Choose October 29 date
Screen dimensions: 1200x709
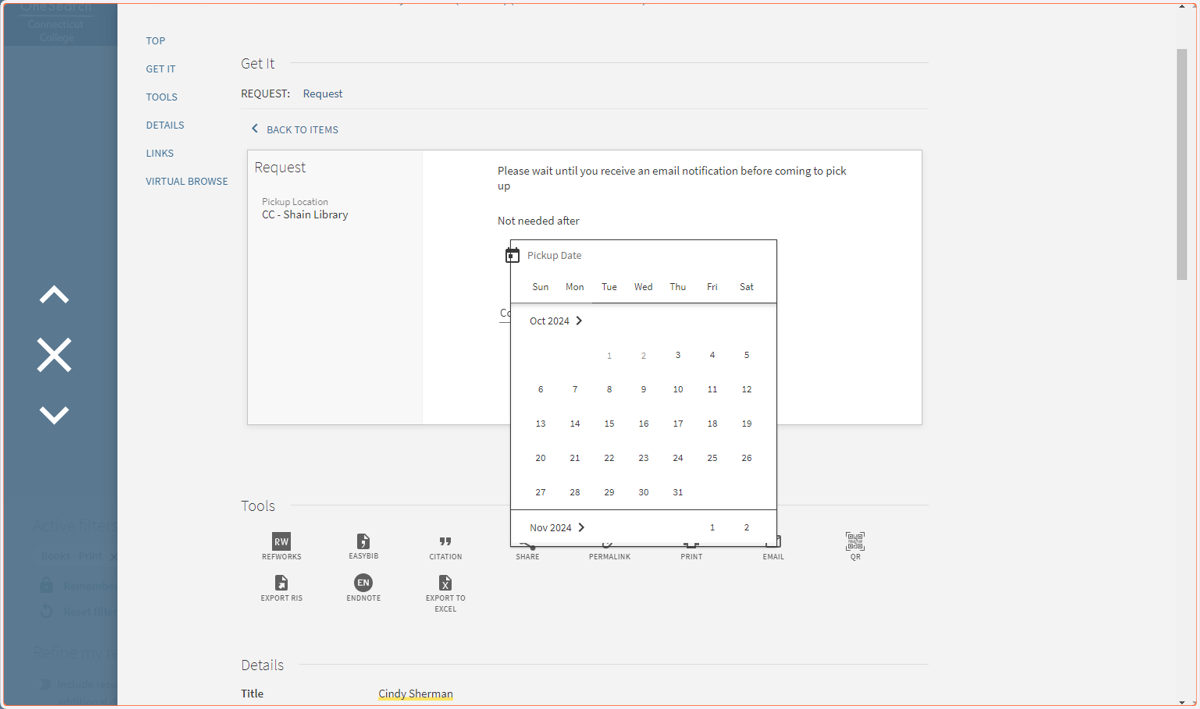609,492
